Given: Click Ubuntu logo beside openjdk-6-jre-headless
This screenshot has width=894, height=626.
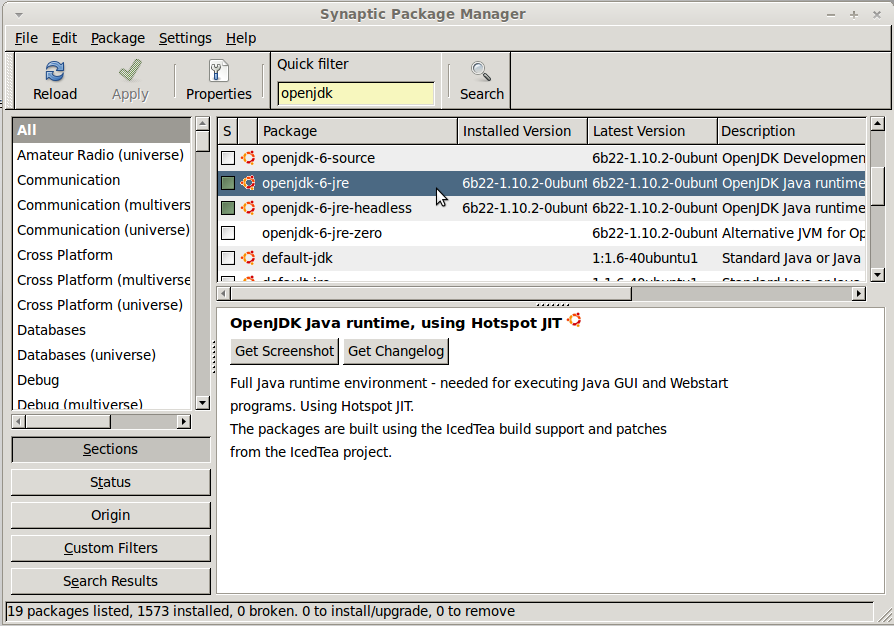Looking at the screenshot, I should (x=248, y=208).
